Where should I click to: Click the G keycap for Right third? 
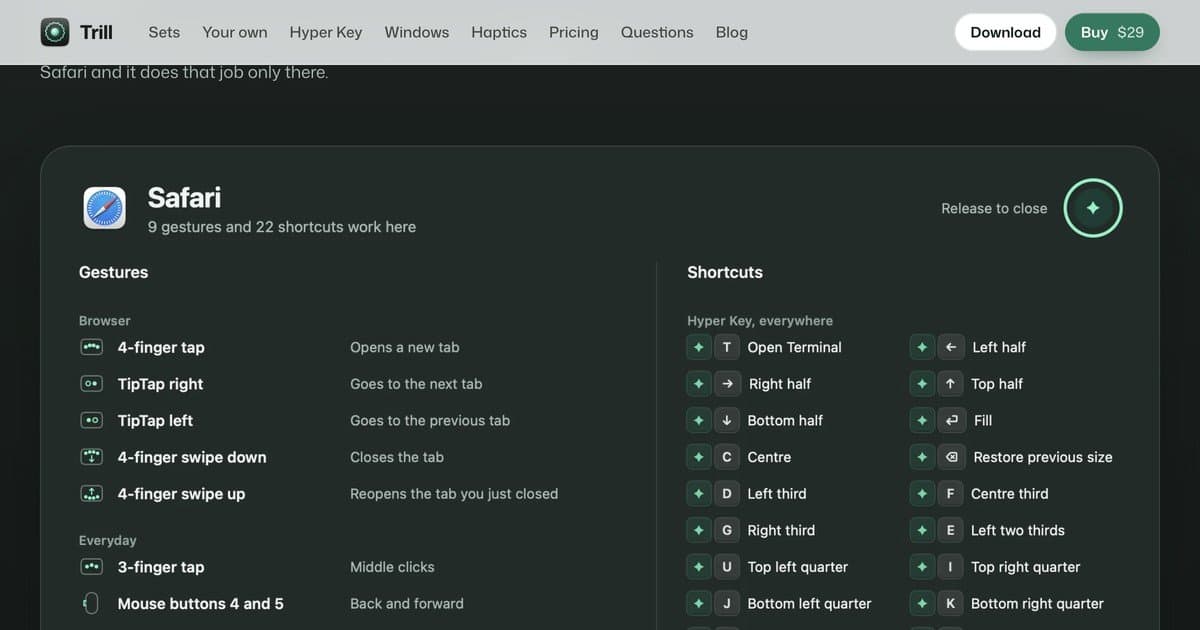coord(727,530)
